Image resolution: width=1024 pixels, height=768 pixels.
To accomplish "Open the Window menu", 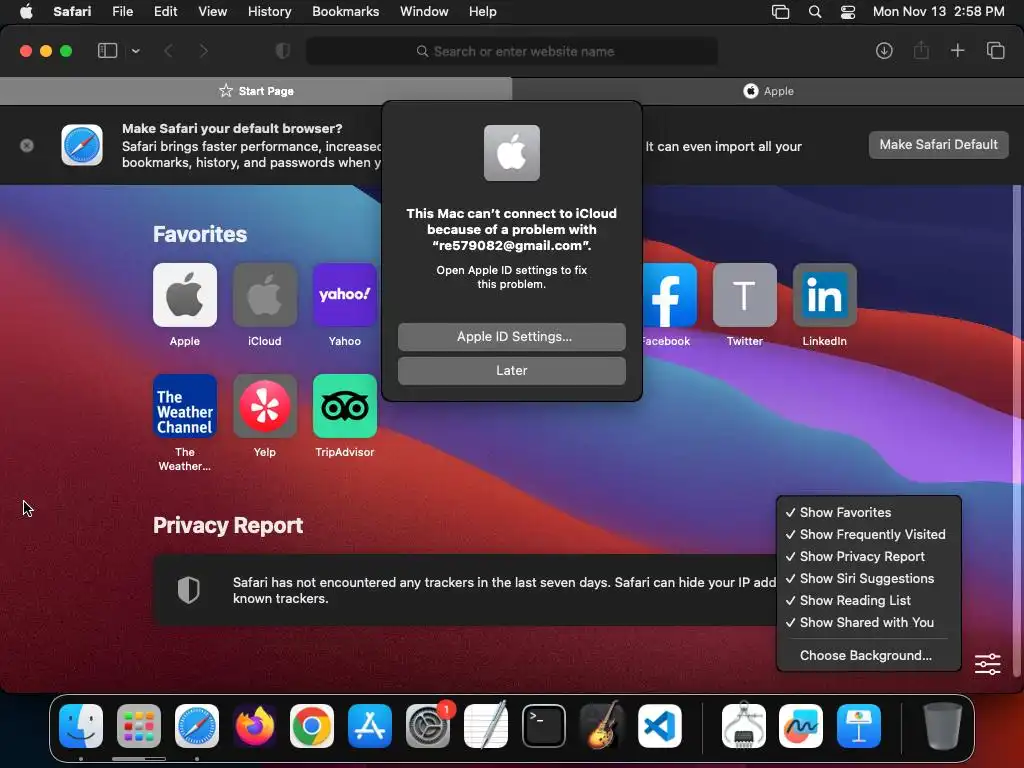I will [x=424, y=11].
